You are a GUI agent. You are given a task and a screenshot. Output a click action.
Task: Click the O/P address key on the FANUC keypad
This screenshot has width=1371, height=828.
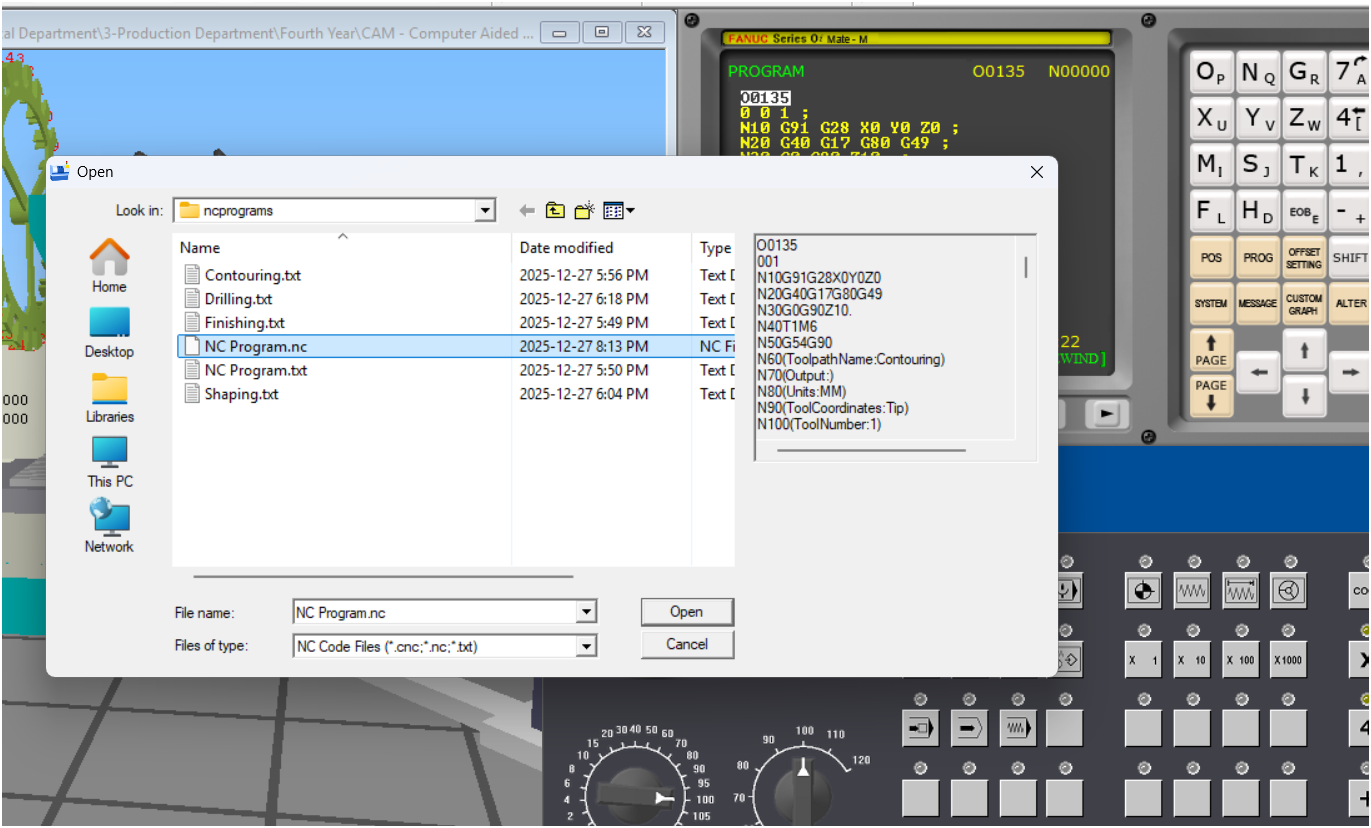pyautogui.click(x=1211, y=73)
